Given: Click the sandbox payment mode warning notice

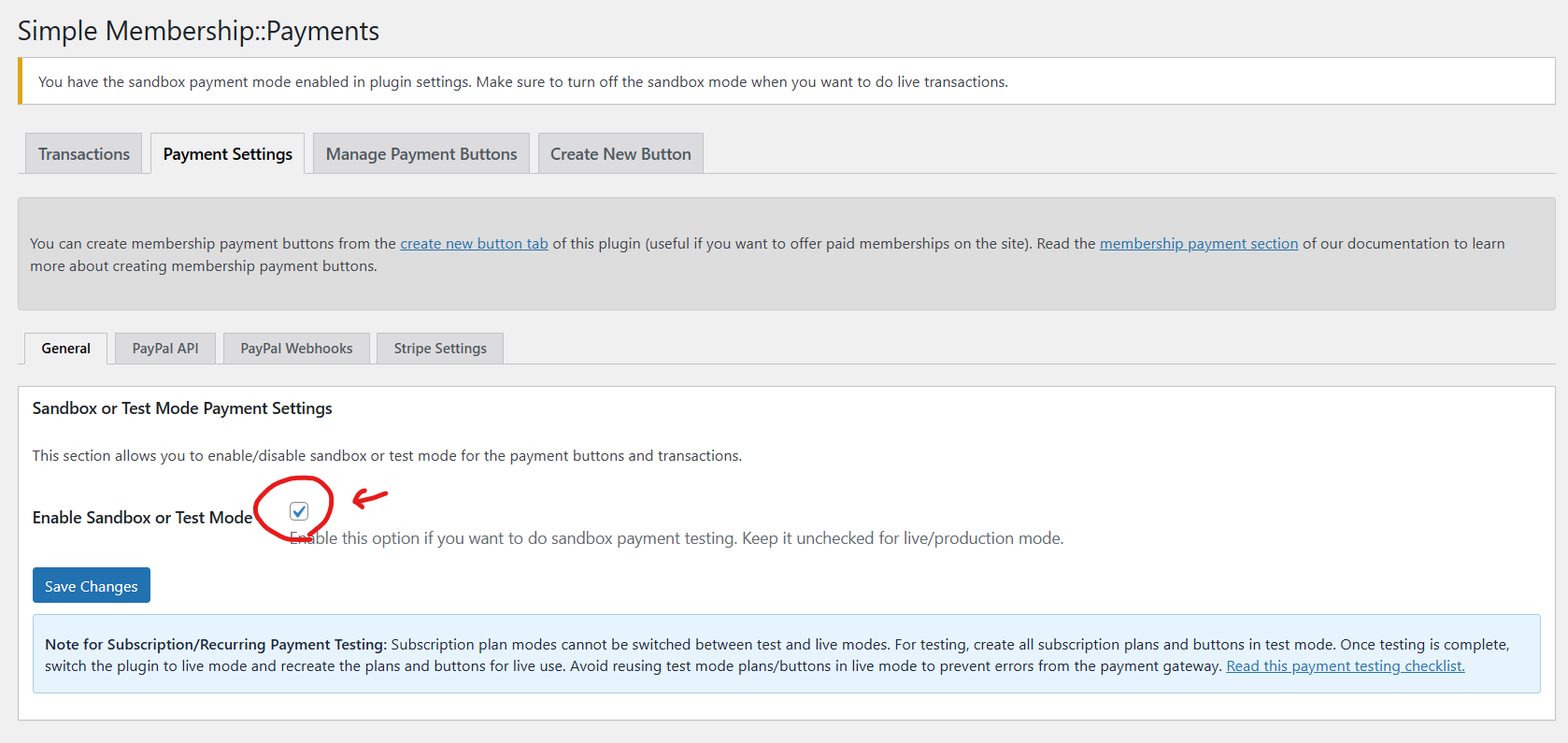Looking at the screenshot, I should click(x=523, y=82).
